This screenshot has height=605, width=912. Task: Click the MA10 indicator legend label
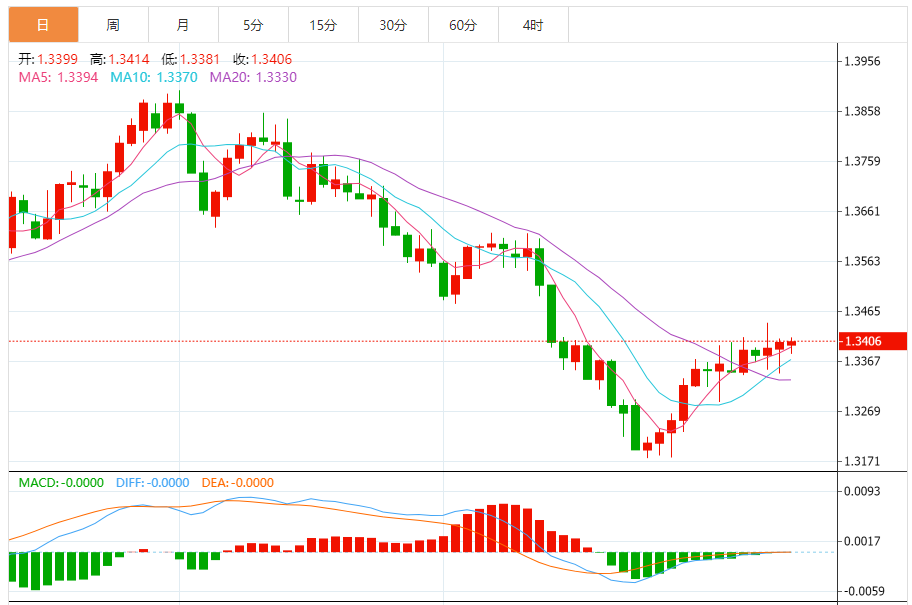[x=152, y=77]
